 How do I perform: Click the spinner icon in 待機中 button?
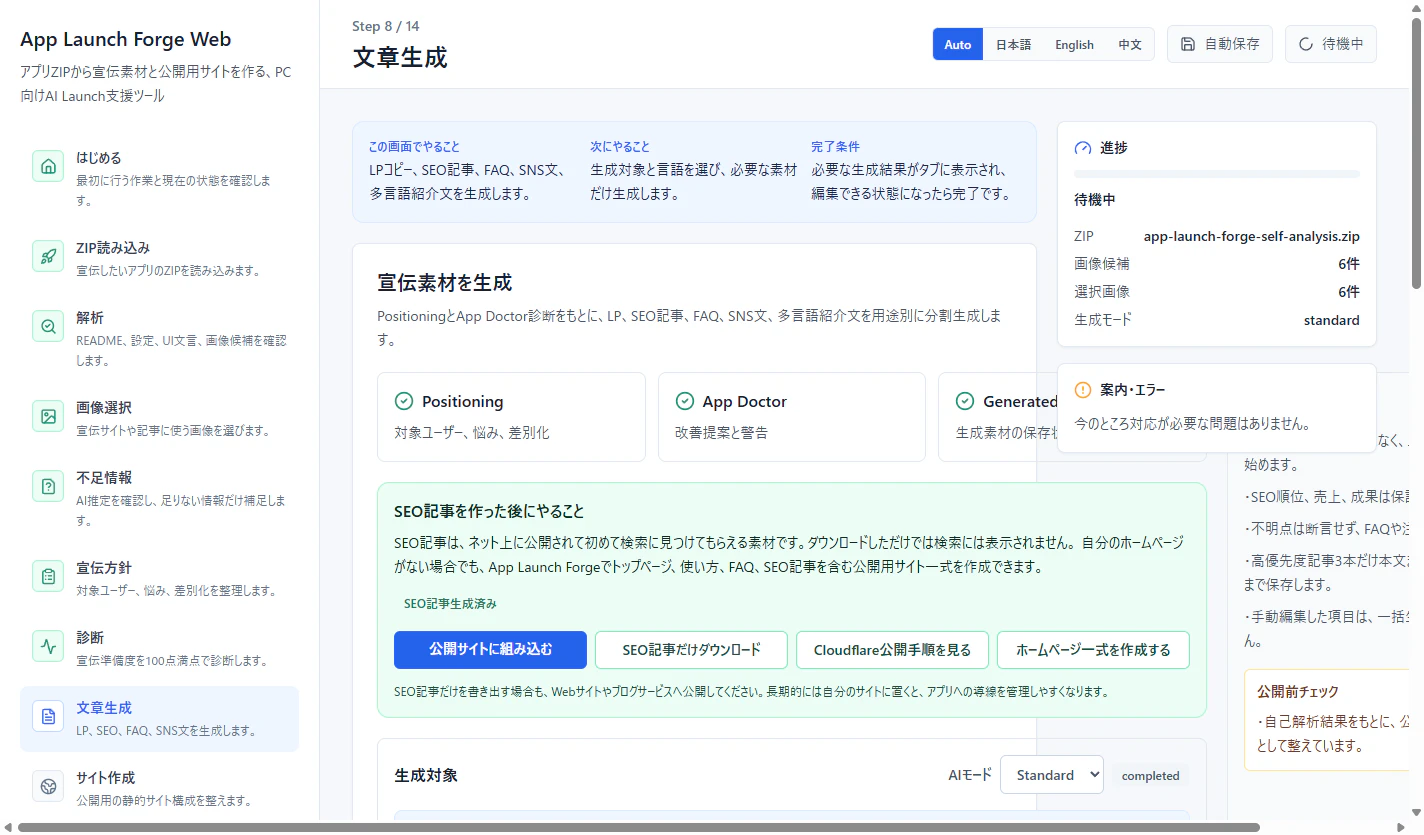coord(1306,44)
